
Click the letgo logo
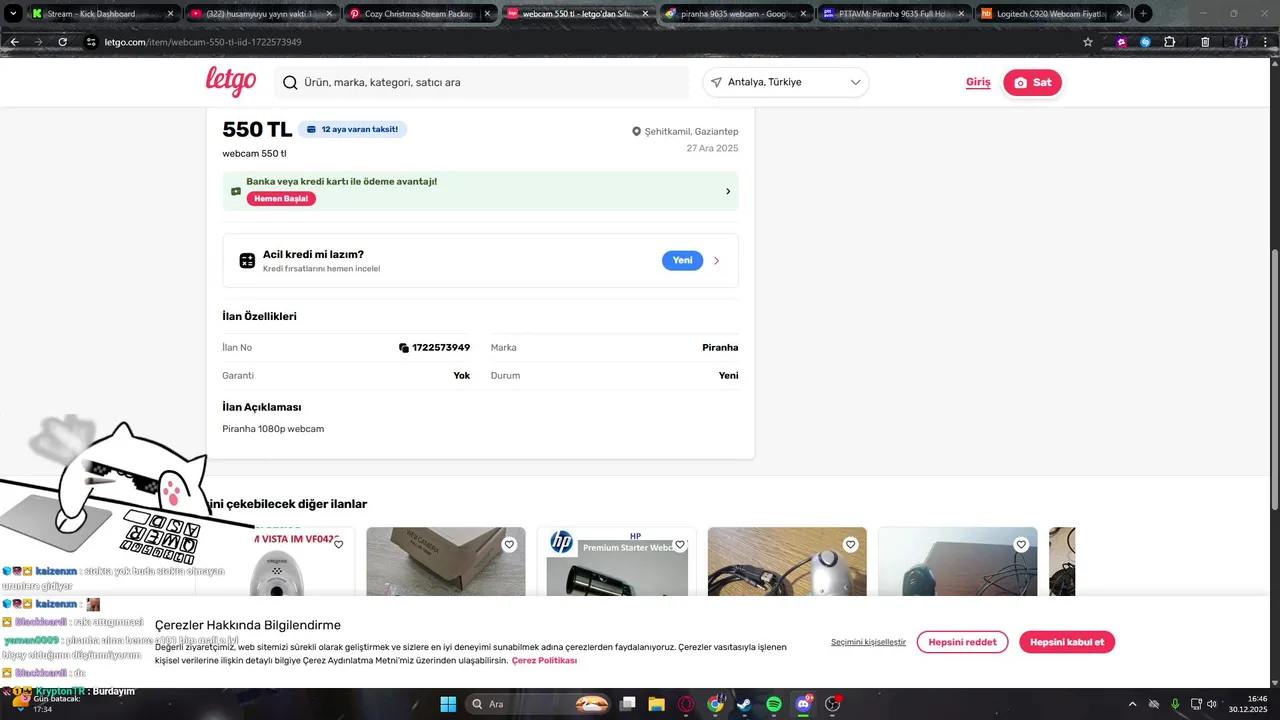point(231,82)
